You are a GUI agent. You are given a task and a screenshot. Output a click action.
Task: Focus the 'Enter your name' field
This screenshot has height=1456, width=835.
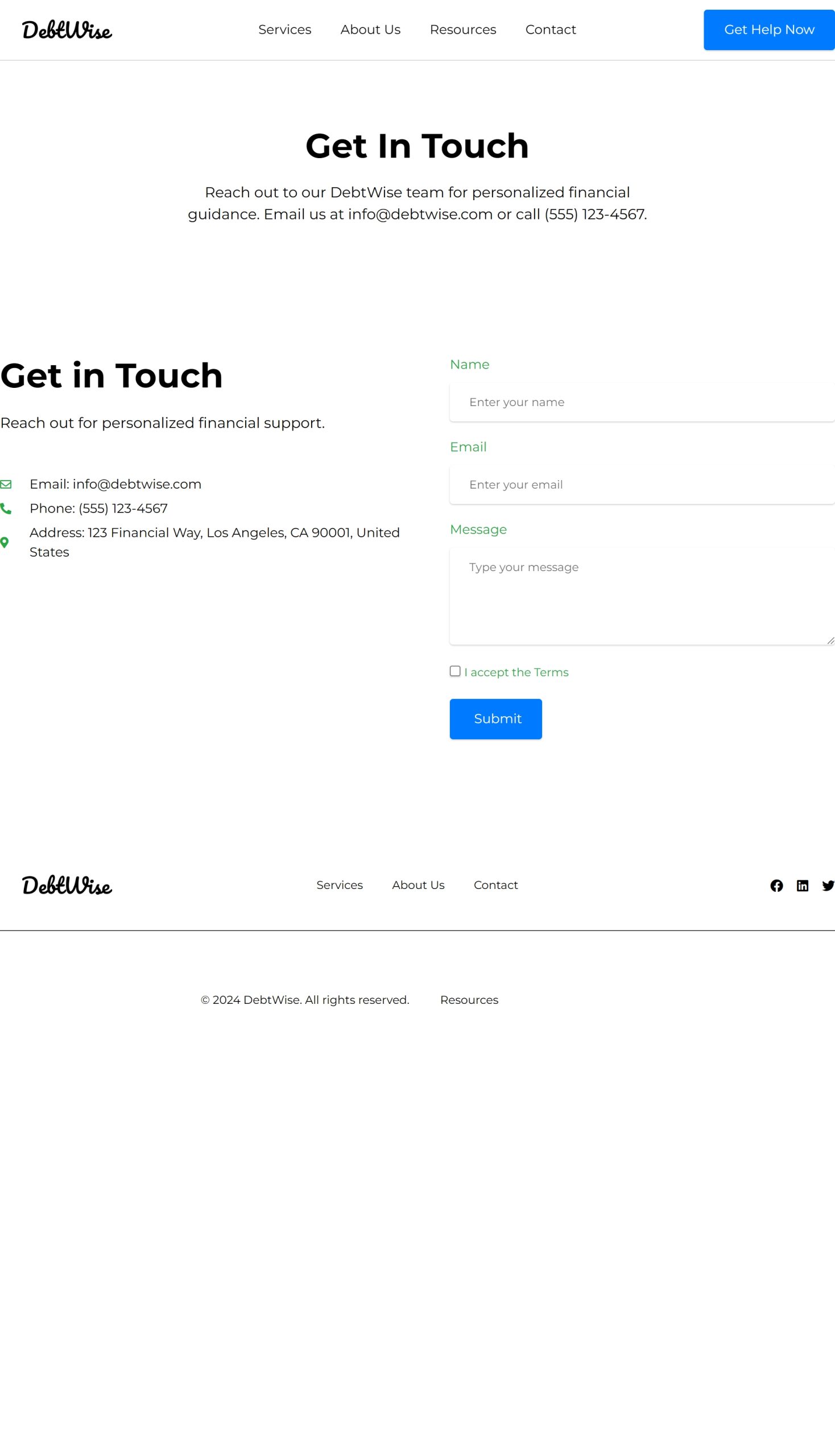click(x=642, y=403)
